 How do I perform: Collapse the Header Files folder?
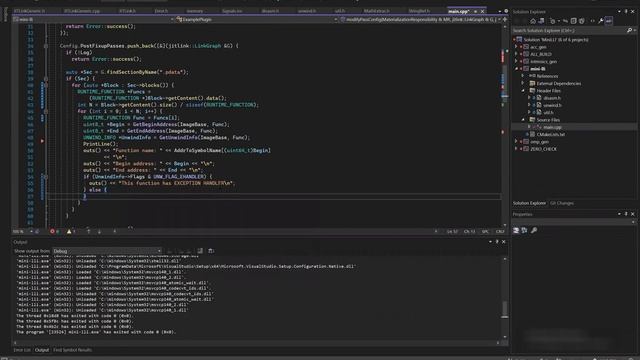pos(523,91)
